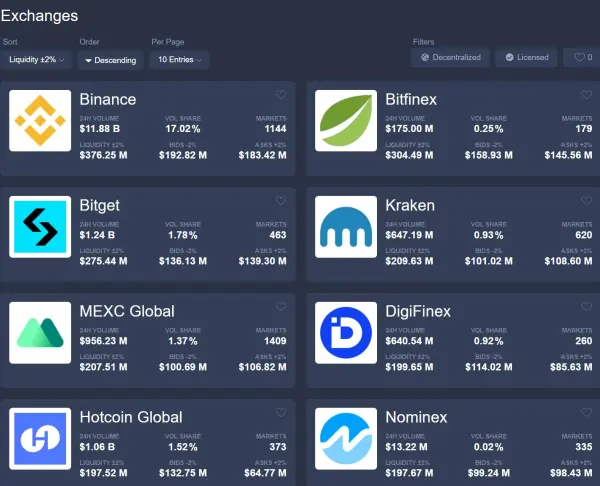This screenshot has width=600, height=486.
Task: Click the Binance exchange logo
Action: point(40,121)
